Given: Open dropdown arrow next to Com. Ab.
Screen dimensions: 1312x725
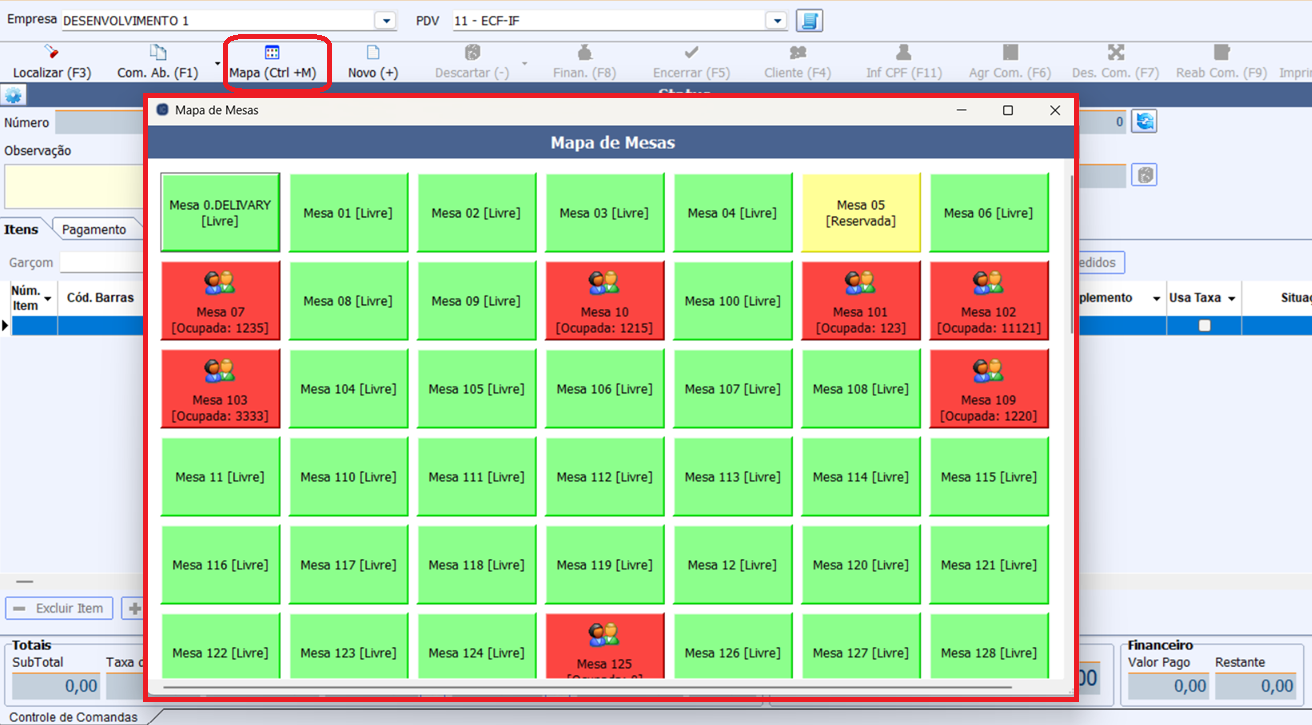Looking at the screenshot, I should [x=217, y=62].
